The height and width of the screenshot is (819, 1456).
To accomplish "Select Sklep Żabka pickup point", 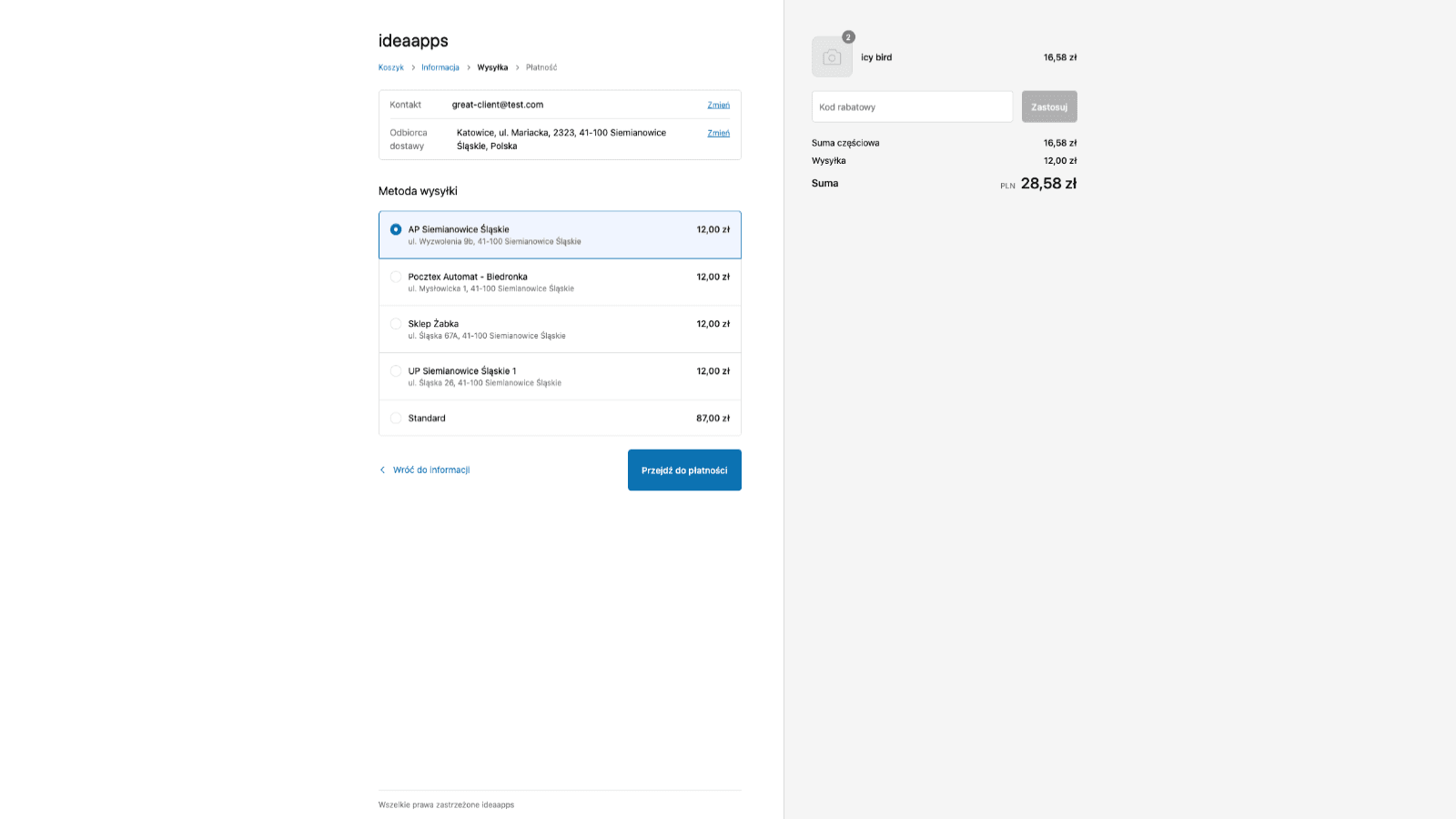I will (x=396, y=323).
